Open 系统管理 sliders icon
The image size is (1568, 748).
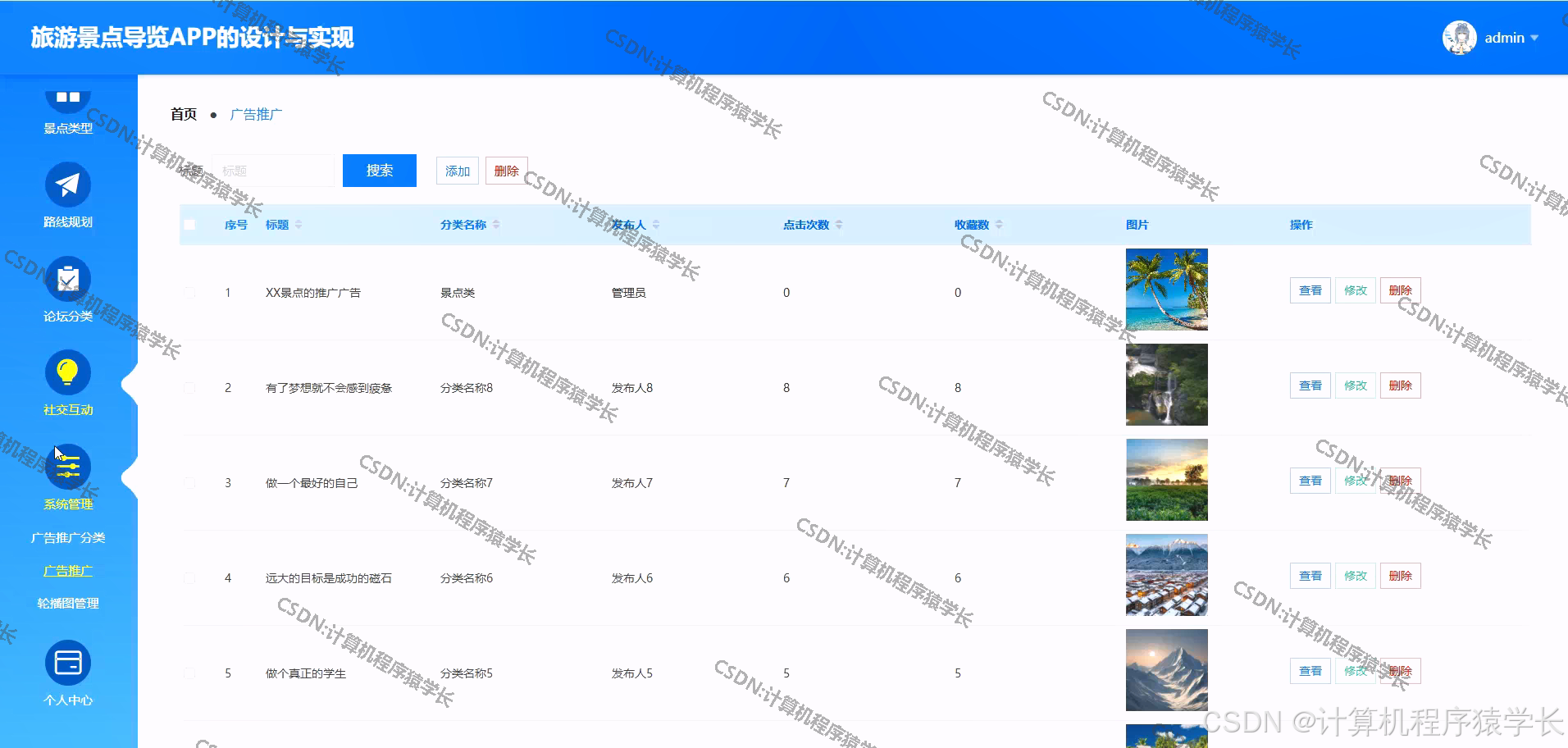(x=68, y=467)
